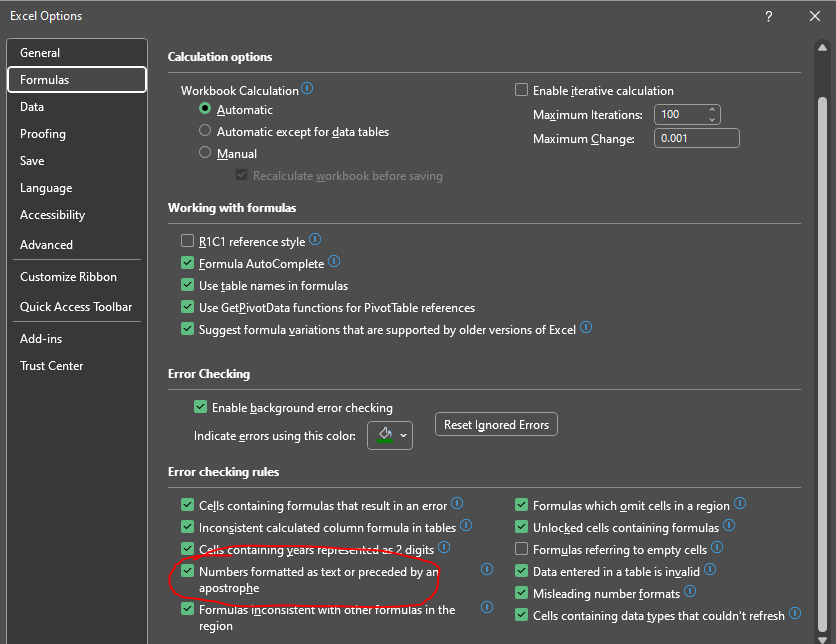Screen dimensions: 836x644
Task: Open the Add-ins category
Action: pyautogui.click(x=77, y=339)
